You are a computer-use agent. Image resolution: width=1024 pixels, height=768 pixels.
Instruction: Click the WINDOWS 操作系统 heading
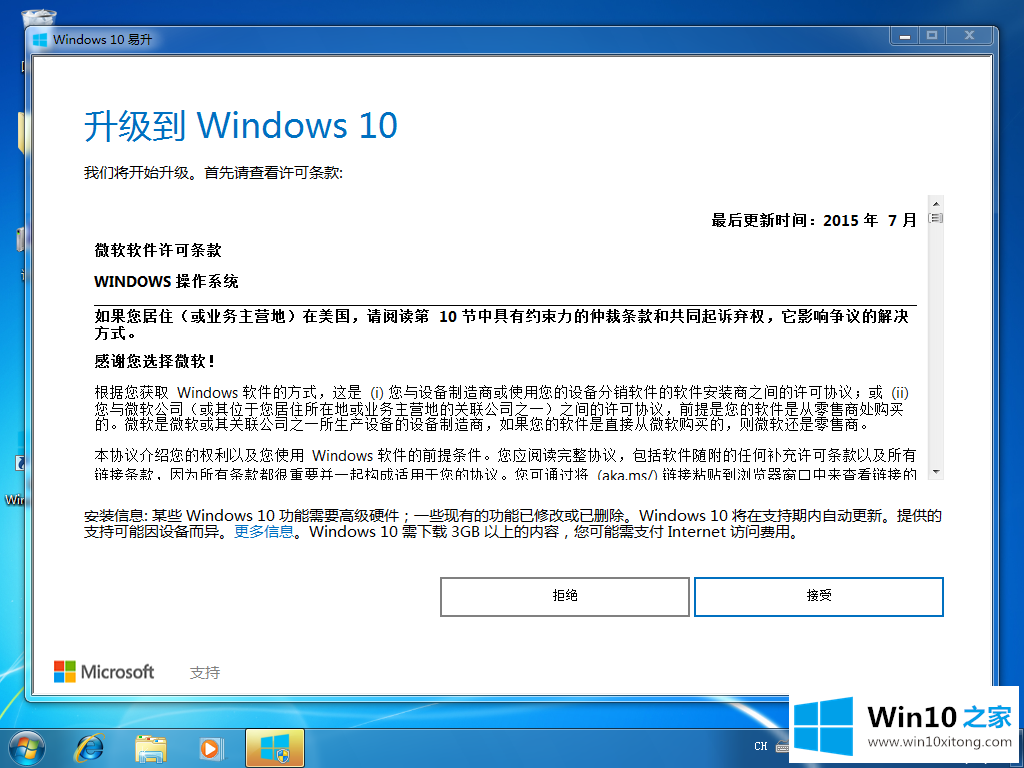pos(167,281)
